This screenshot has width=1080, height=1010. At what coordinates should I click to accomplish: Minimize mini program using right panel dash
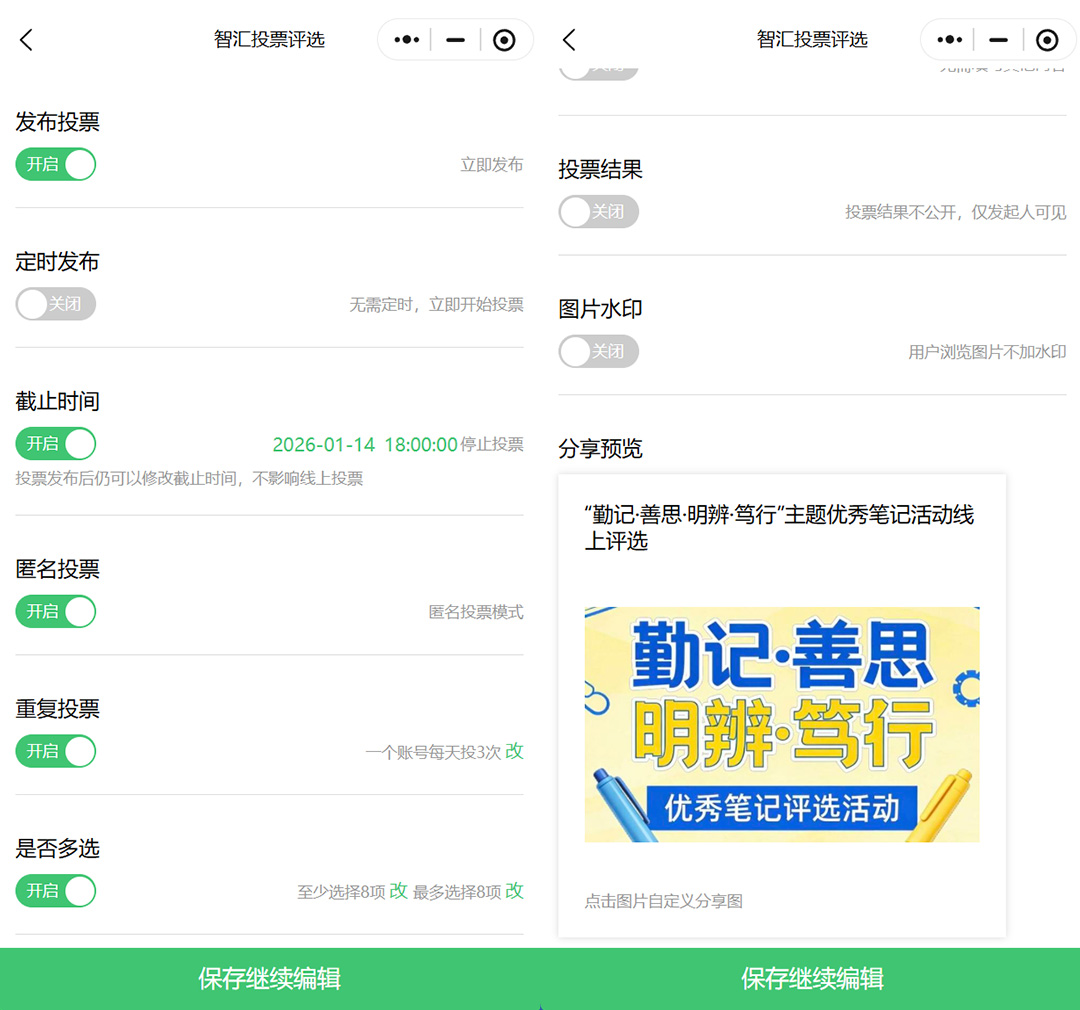pyautogui.click(x=998, y=40)
